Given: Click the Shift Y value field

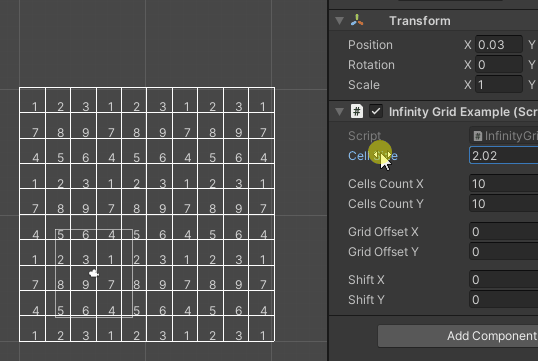Looking at the screenshot, I should 503,300.
